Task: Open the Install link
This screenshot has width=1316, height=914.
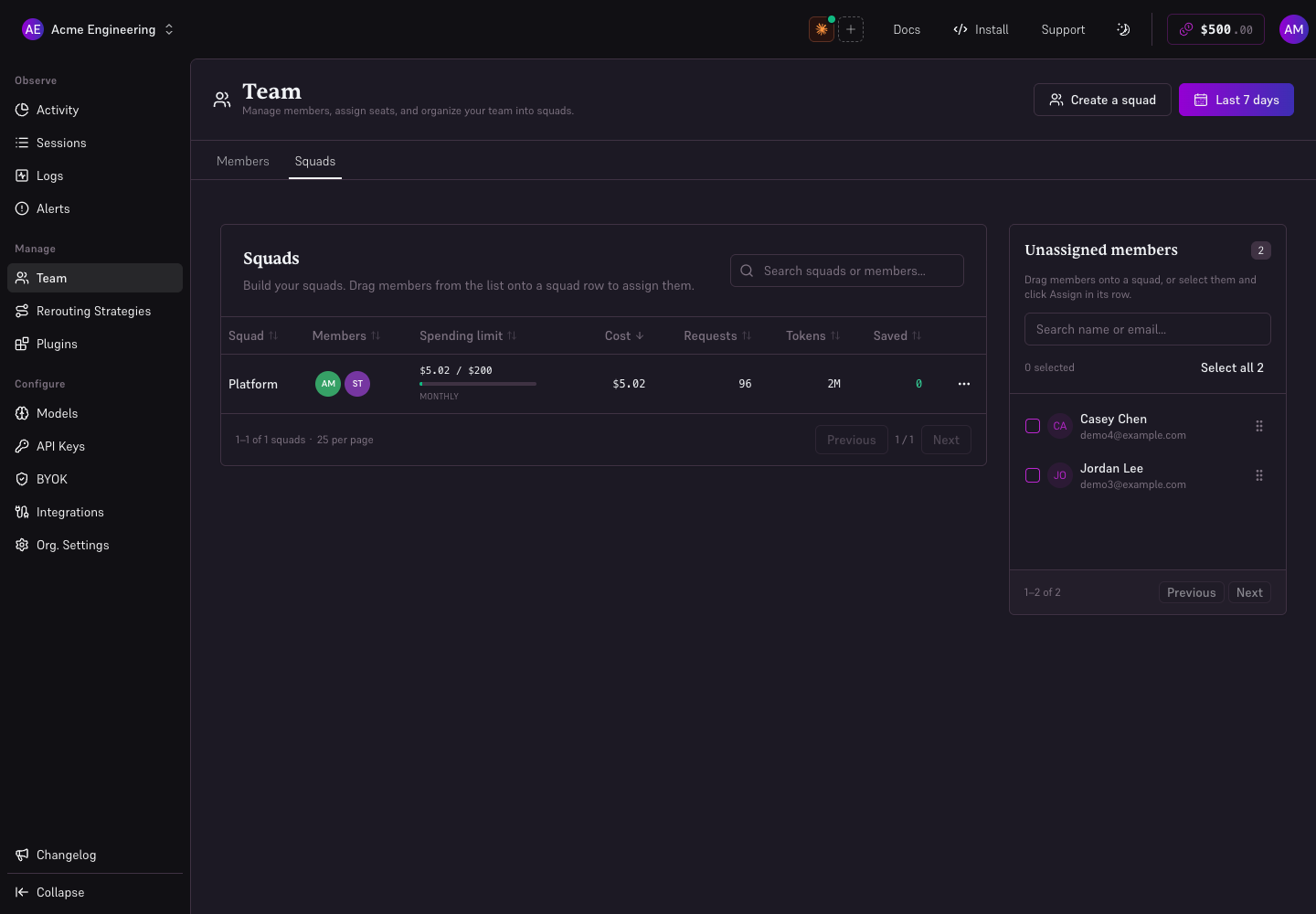Action: pos(981,29)
